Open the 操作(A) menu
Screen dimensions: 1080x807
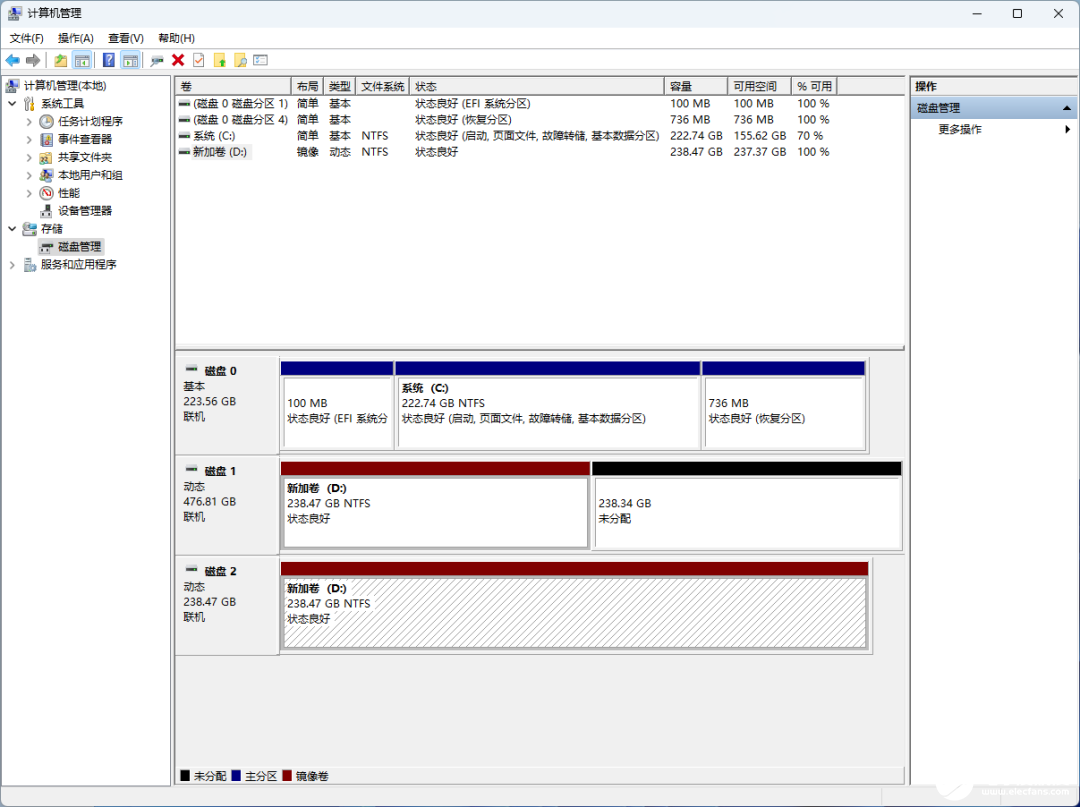pyautogui.click(x=75, y=38)
